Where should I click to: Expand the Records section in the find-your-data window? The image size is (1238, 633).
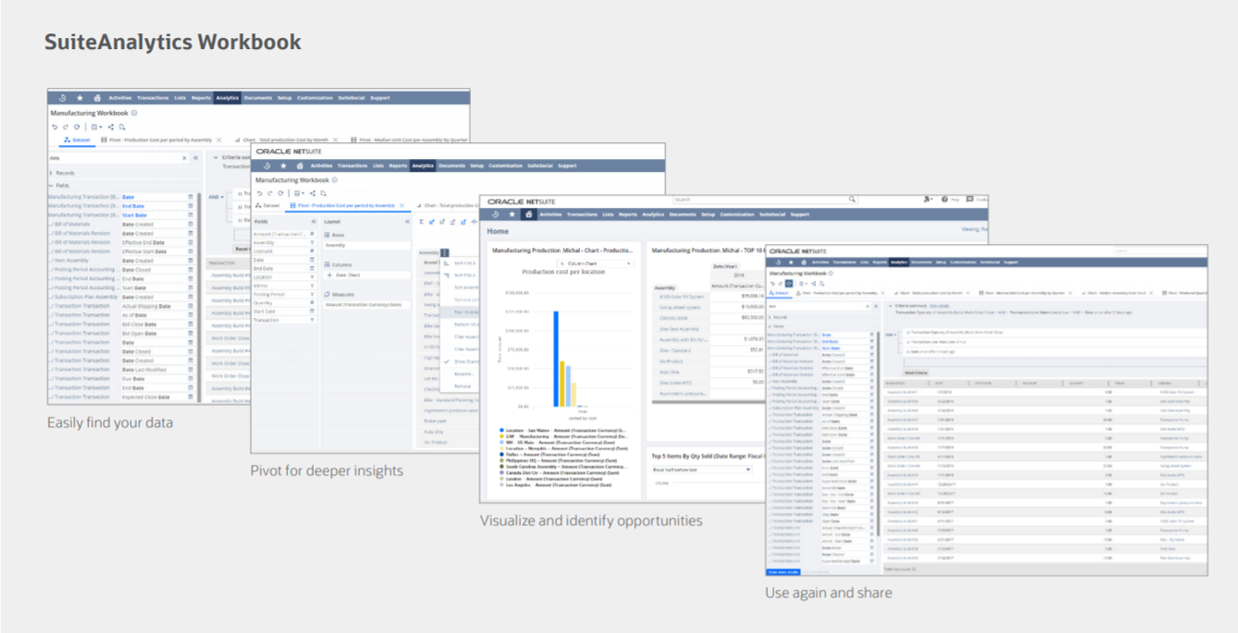[x=51, y=173]
